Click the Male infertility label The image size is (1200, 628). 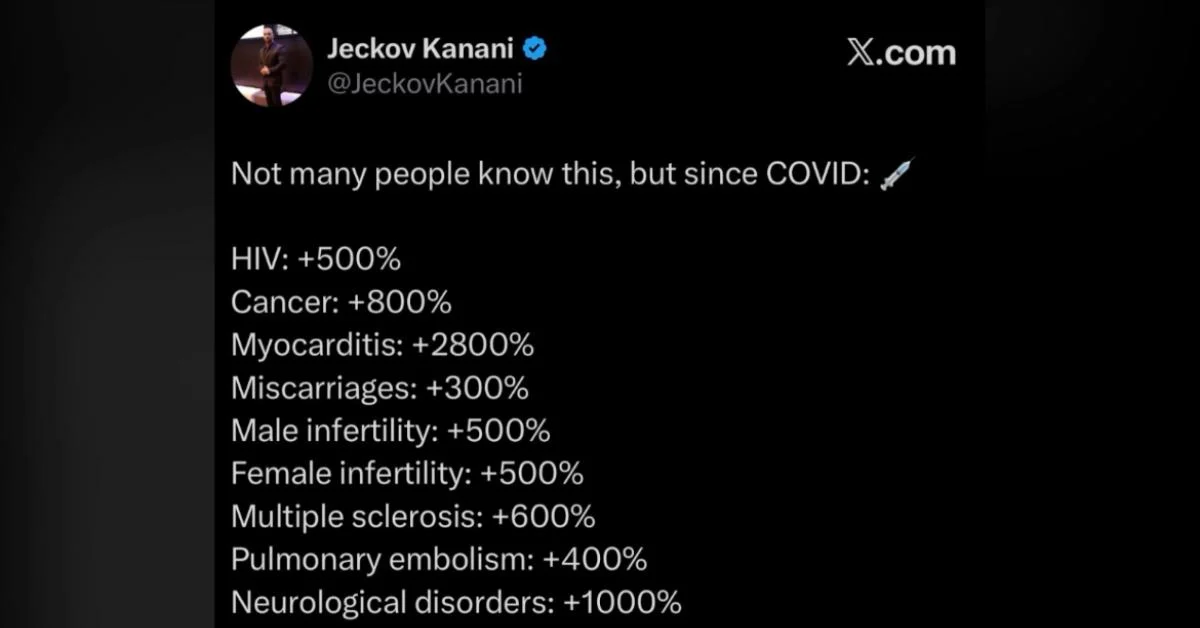point(333,431)
